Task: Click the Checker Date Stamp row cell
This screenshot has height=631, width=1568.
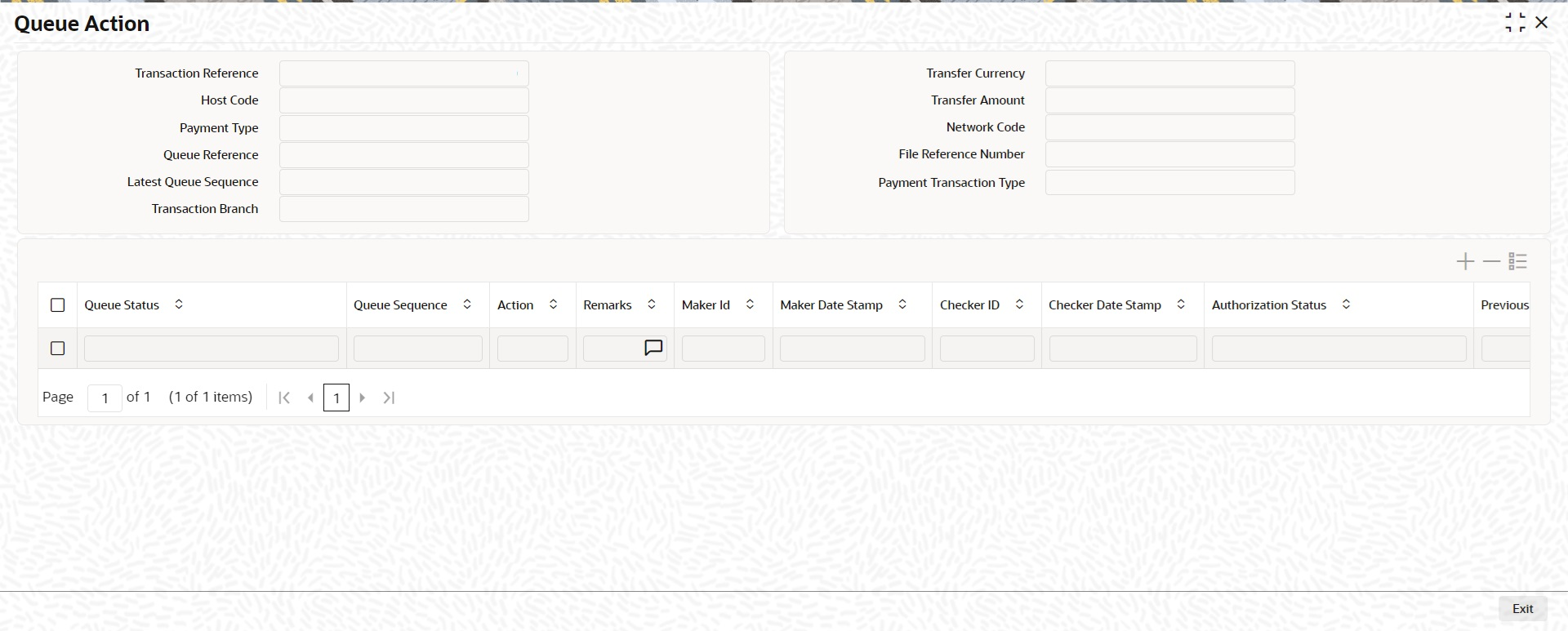Action: 1123,349
